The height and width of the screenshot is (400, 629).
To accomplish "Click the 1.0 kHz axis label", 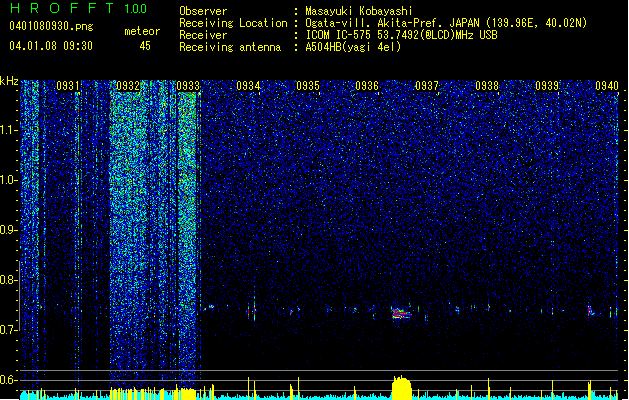I will [x=8, y=180].
